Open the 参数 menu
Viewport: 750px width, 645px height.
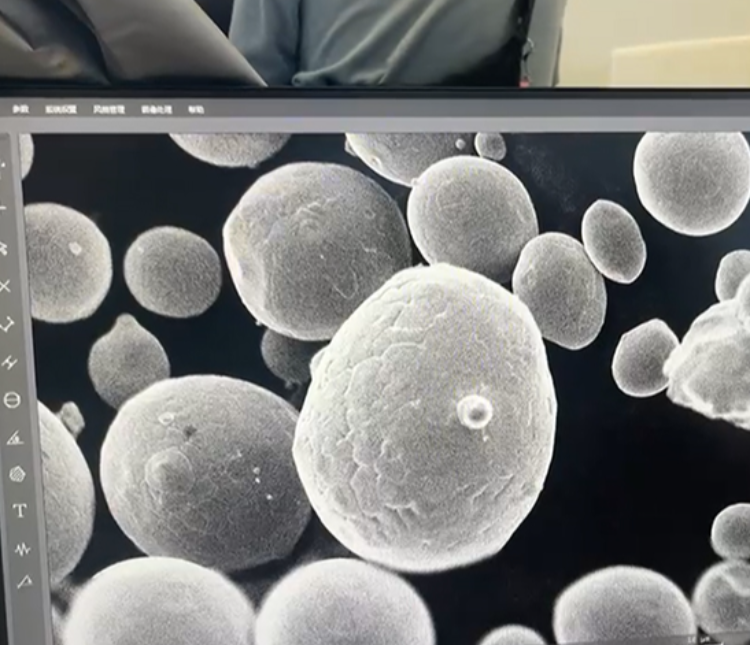point(21,109)
